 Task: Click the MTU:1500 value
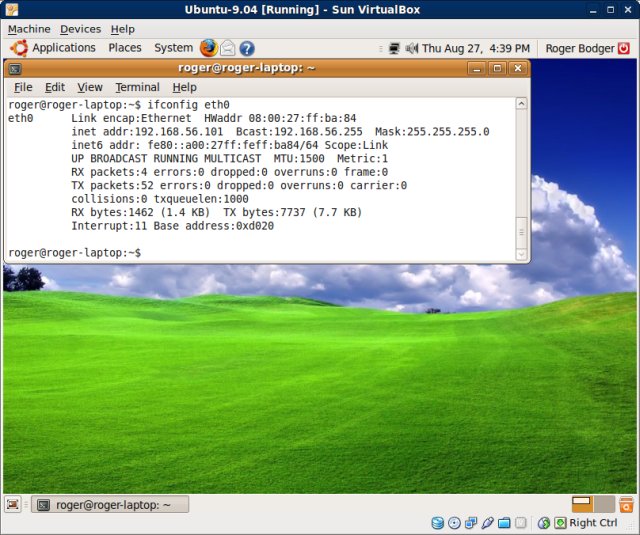[299, 159]
